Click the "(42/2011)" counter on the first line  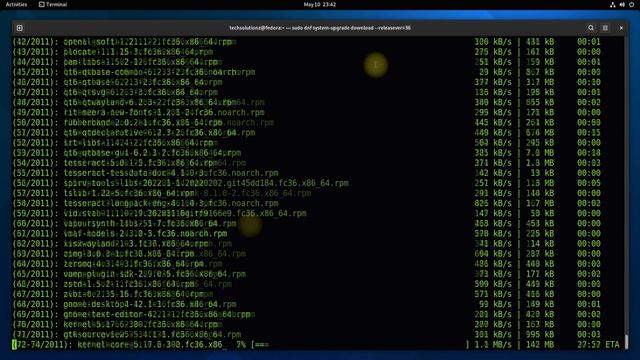point(36,42)
